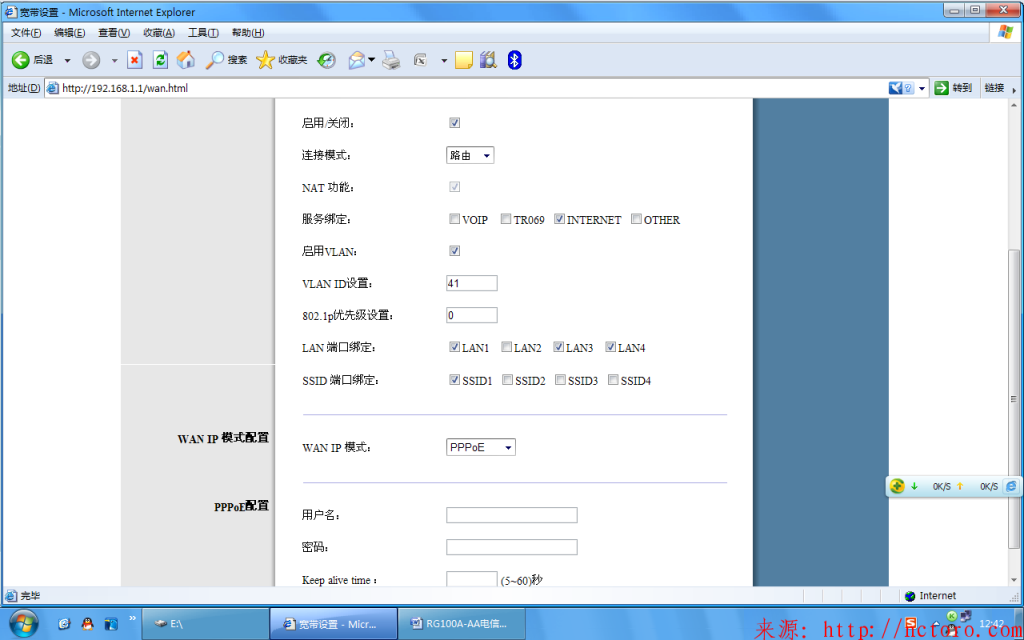Toggle the SSID3 binding checkbox
Image resolution: width=1024 pixels, height=640 pixels.
coord(560,379)
